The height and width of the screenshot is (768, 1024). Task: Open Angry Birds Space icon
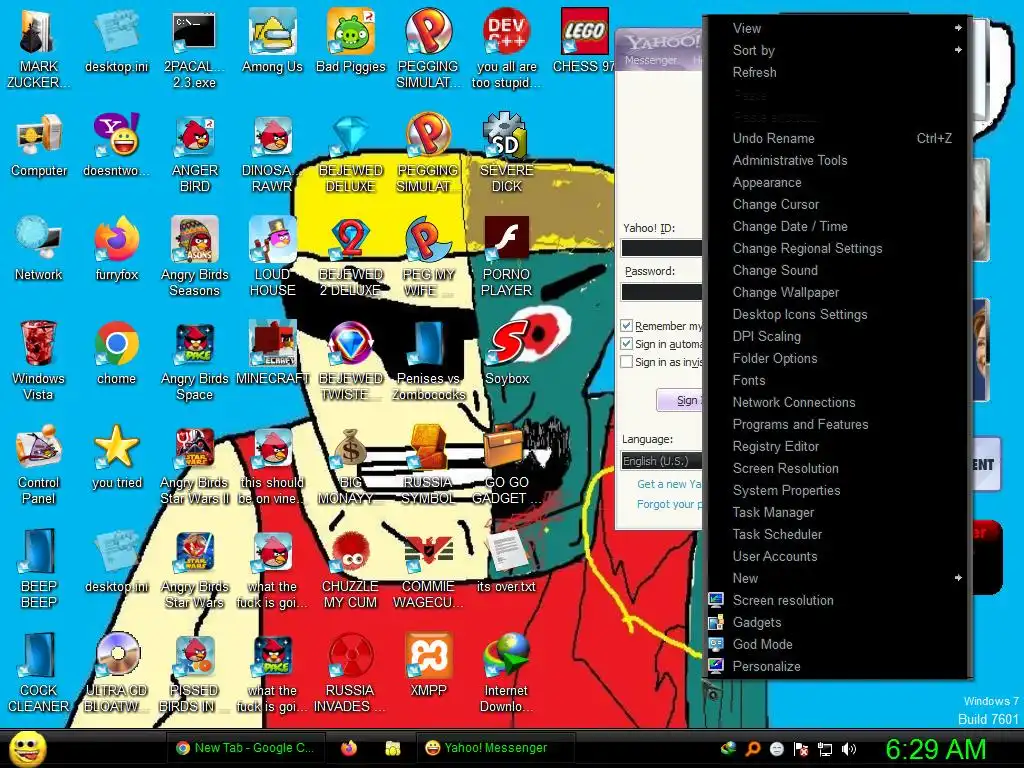tap(195, 361)
